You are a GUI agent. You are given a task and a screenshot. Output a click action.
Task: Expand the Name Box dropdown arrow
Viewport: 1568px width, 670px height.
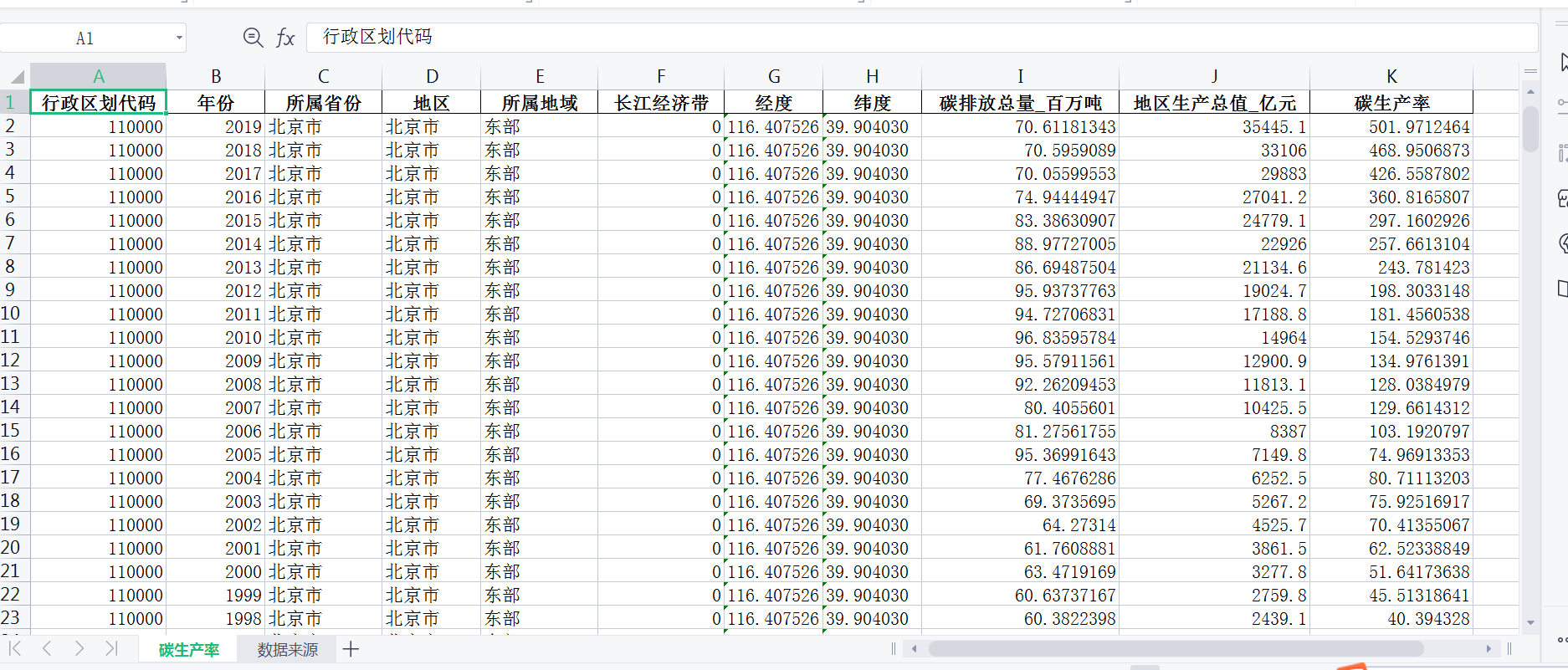[179, 38]
